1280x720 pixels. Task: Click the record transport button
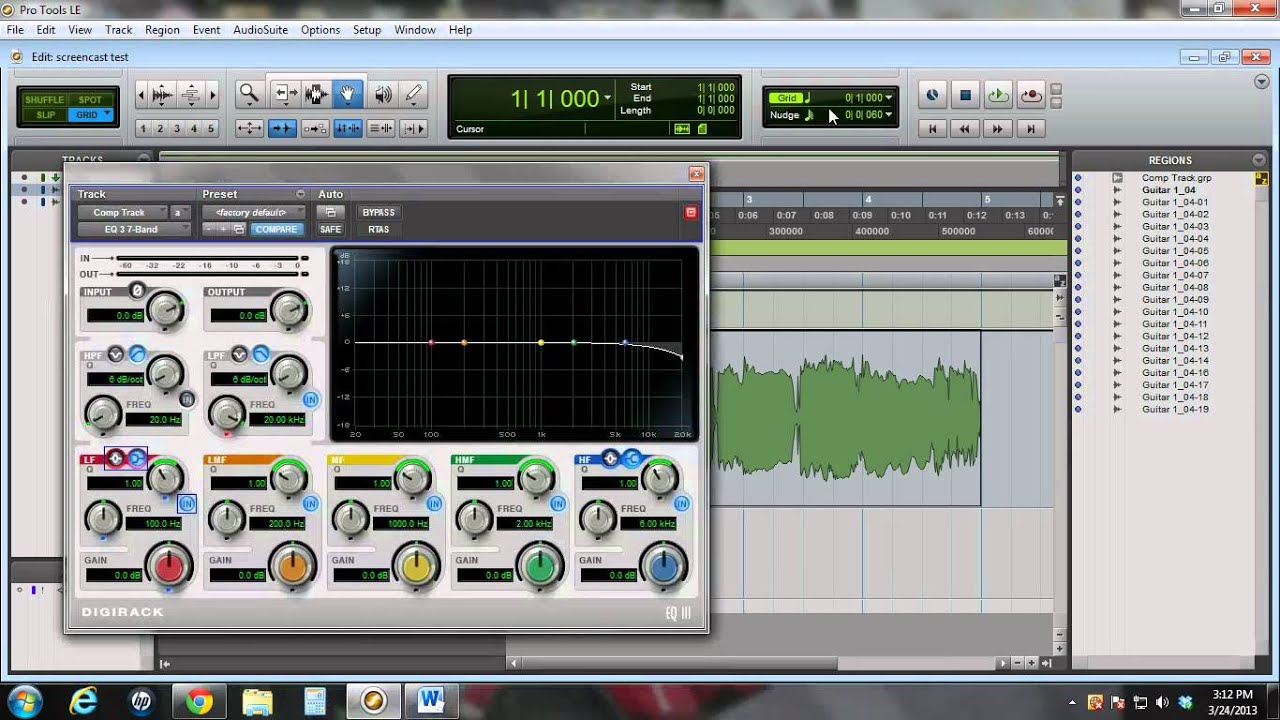1031,95
